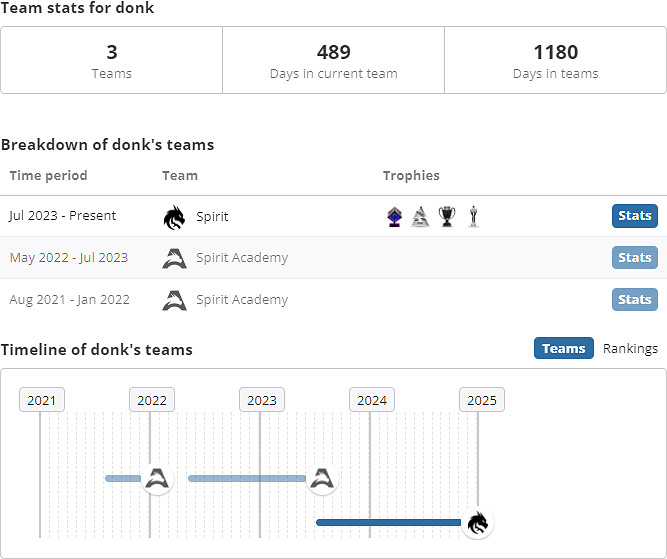The height and width of the screenshot is (559, 667).
Task: Switch to the Teams timeline view
Action: (x=563, y=348)
